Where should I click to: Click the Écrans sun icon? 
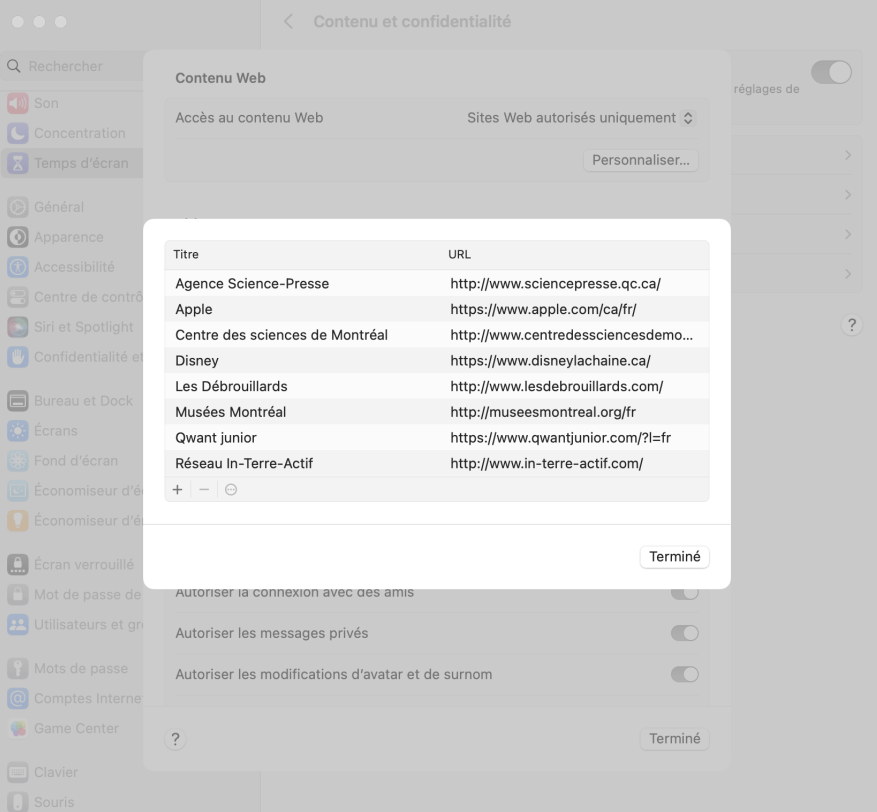[x=18, y=431]
